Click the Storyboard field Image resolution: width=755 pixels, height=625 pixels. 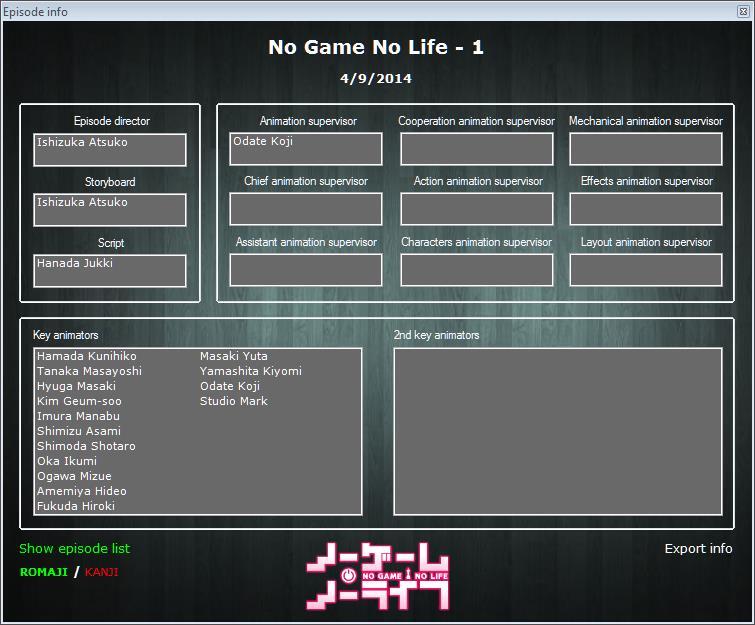(x=110, y=210)
